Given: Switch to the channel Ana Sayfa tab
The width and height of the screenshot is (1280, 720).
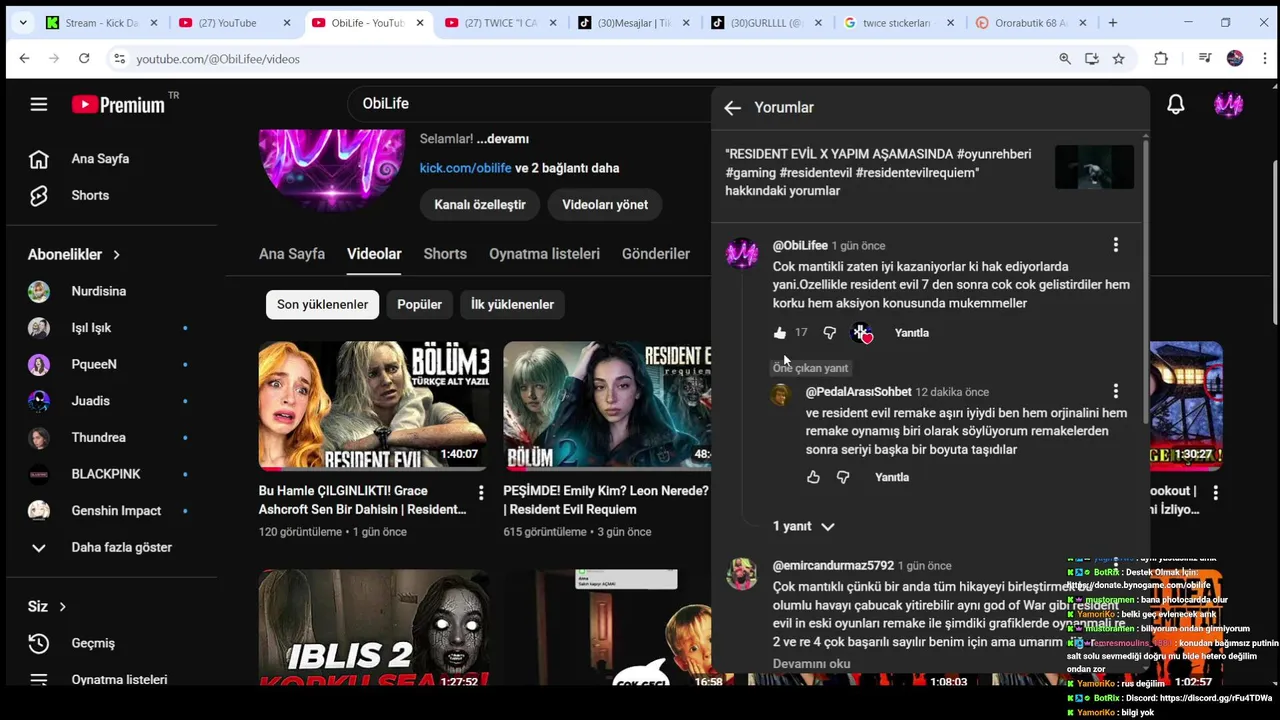Looking at the screenshot, I should coord(292,254).
